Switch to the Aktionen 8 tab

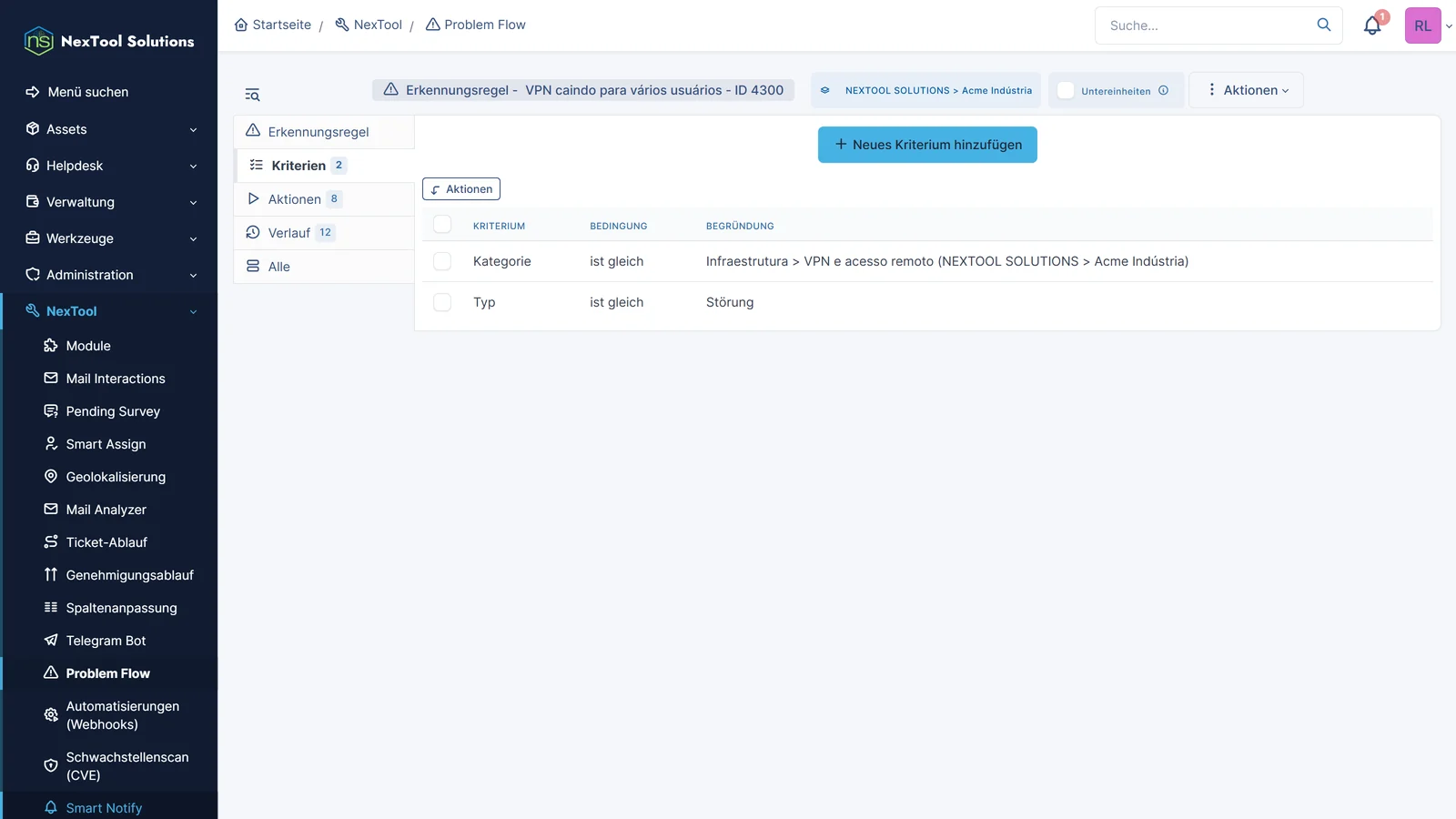(324, 199)
